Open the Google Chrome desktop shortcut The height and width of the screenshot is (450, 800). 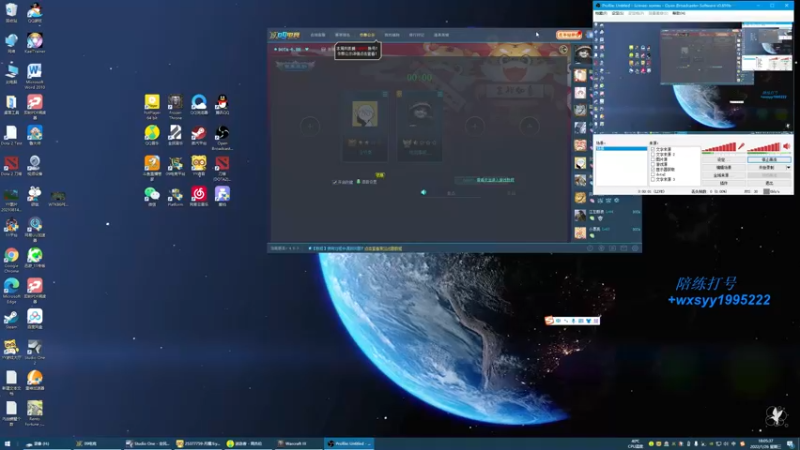pos(11,260)
